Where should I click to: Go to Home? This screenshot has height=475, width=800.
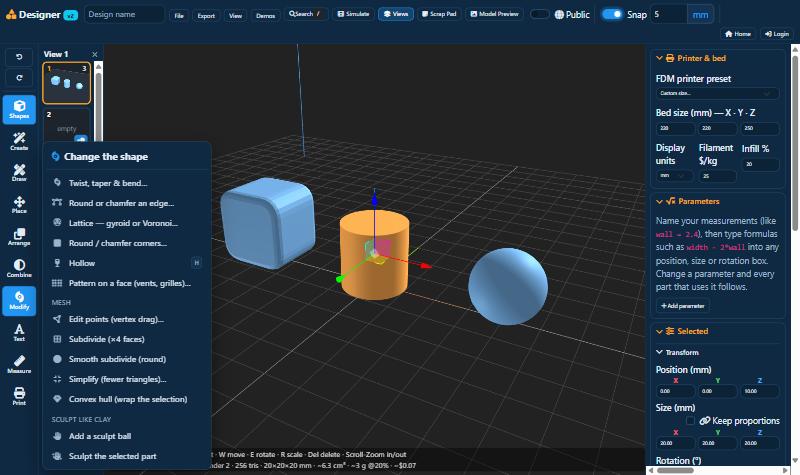(738, 34)
